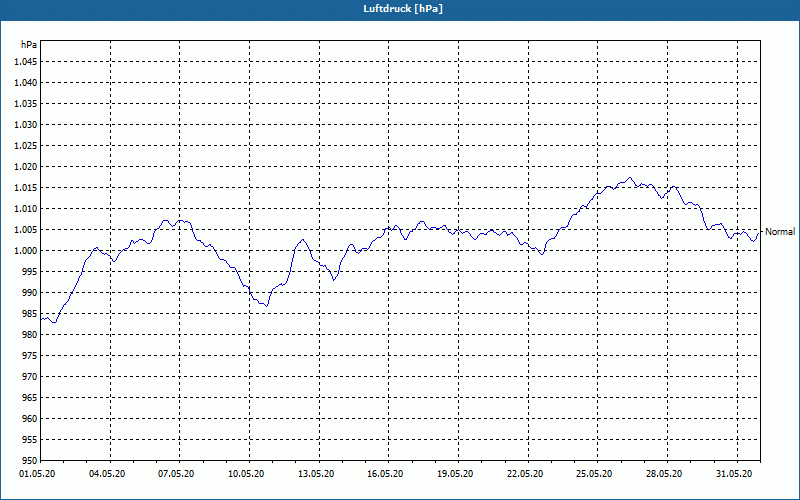Click the 28.05.20 date label
This screenshot has width=800, height=500.
click(664, 474)
